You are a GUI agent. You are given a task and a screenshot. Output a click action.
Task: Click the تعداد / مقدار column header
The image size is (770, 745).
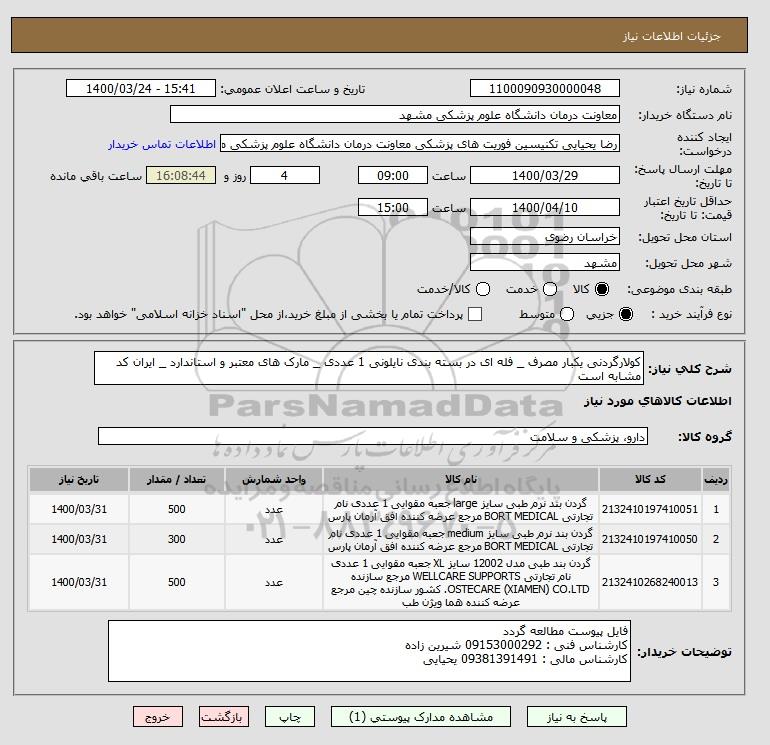click(x=177, y=479)
